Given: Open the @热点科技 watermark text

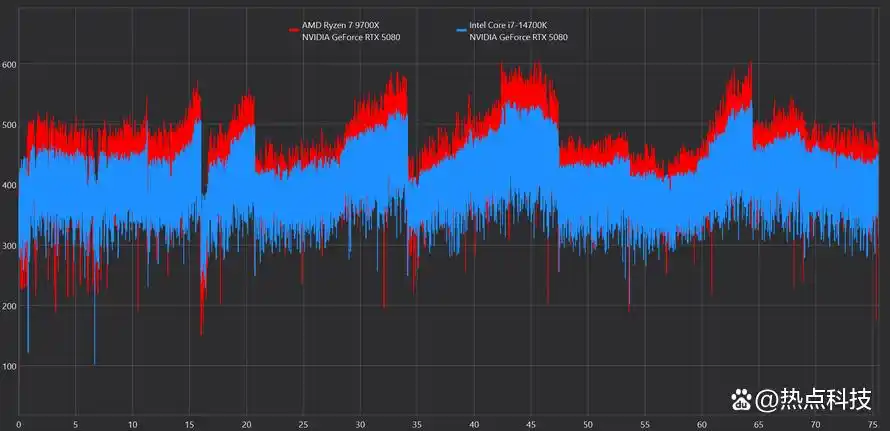Looking at the screenshot, I should point(813,400).
